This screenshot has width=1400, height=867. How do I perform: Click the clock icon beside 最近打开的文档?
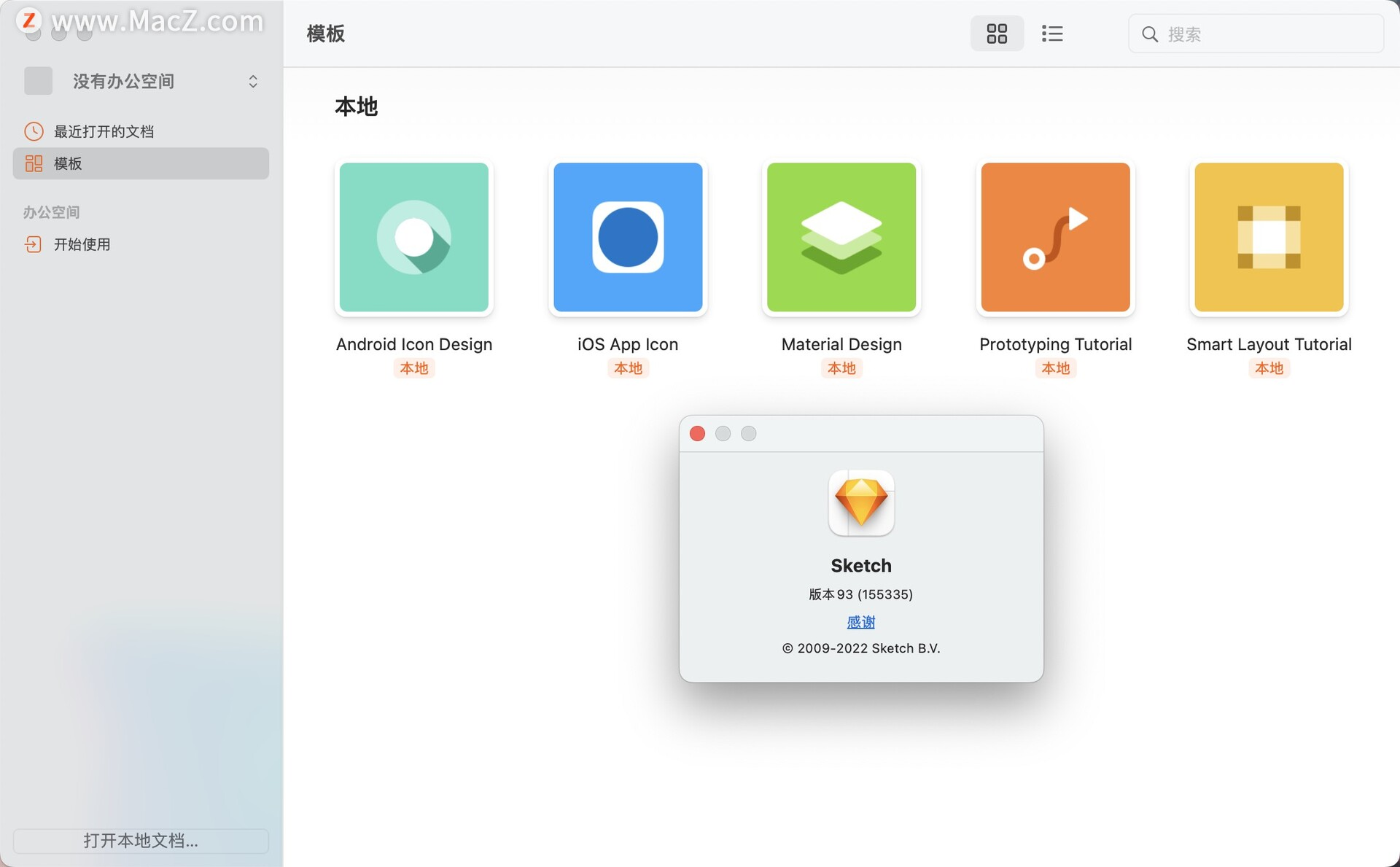pyautogui.click(x=34, y=131)
